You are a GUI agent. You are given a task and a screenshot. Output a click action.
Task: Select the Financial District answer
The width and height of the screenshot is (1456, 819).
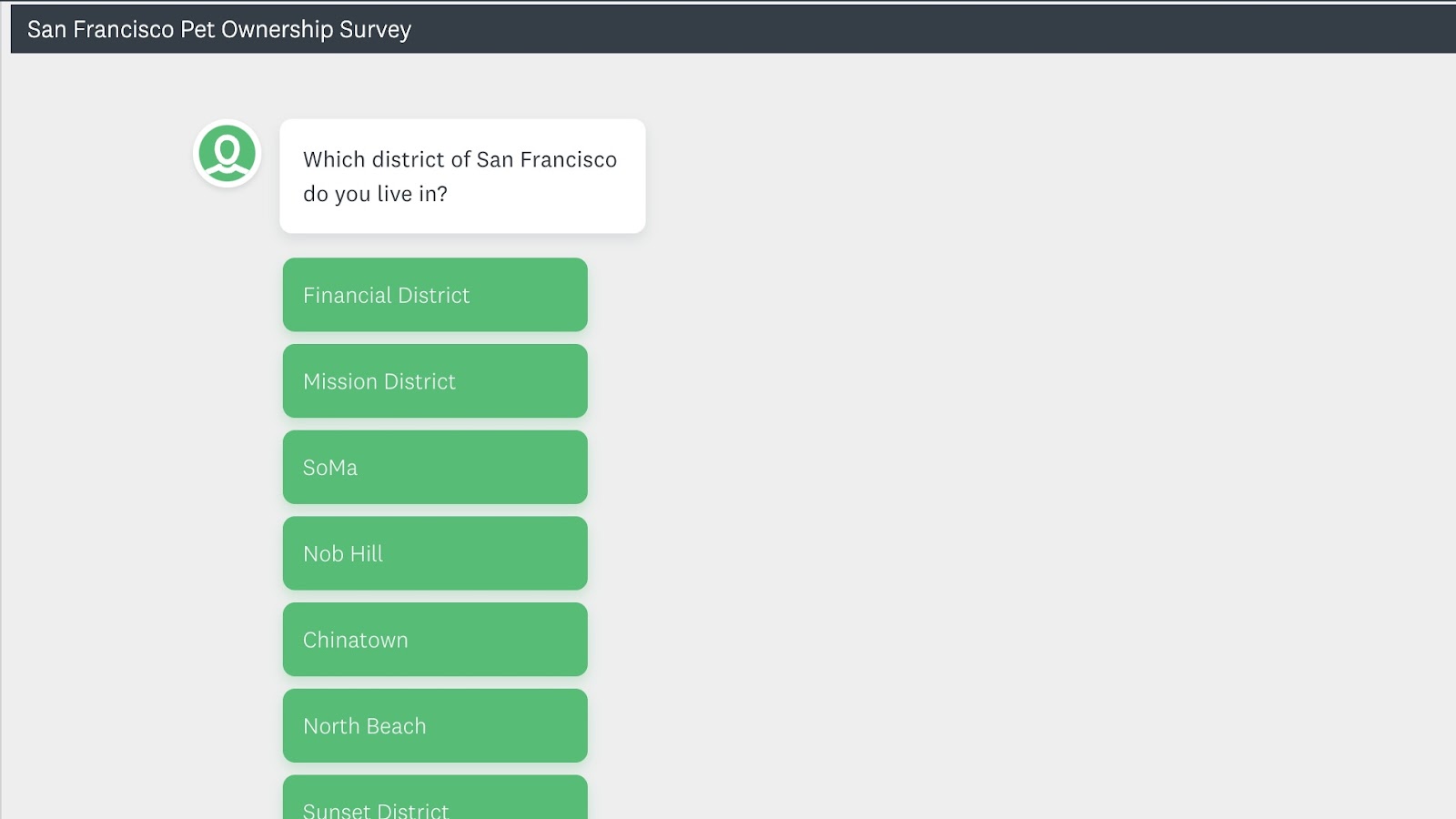pyautogui.click(x=435, y=295)
